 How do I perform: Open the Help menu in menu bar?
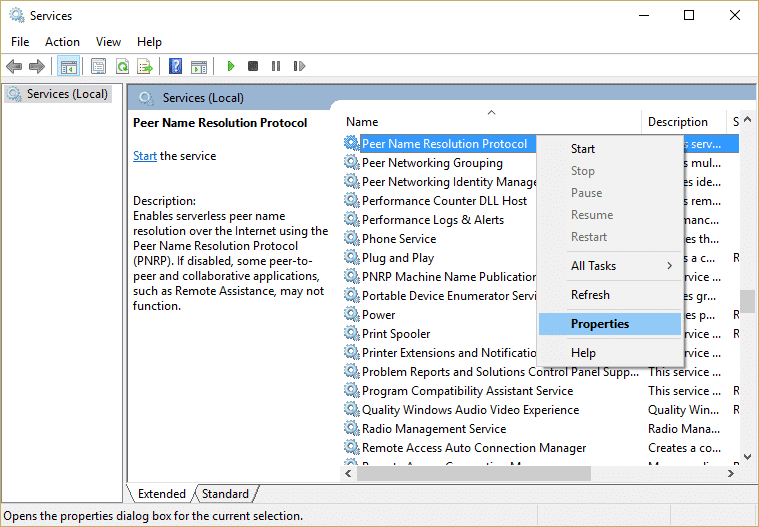149,42
